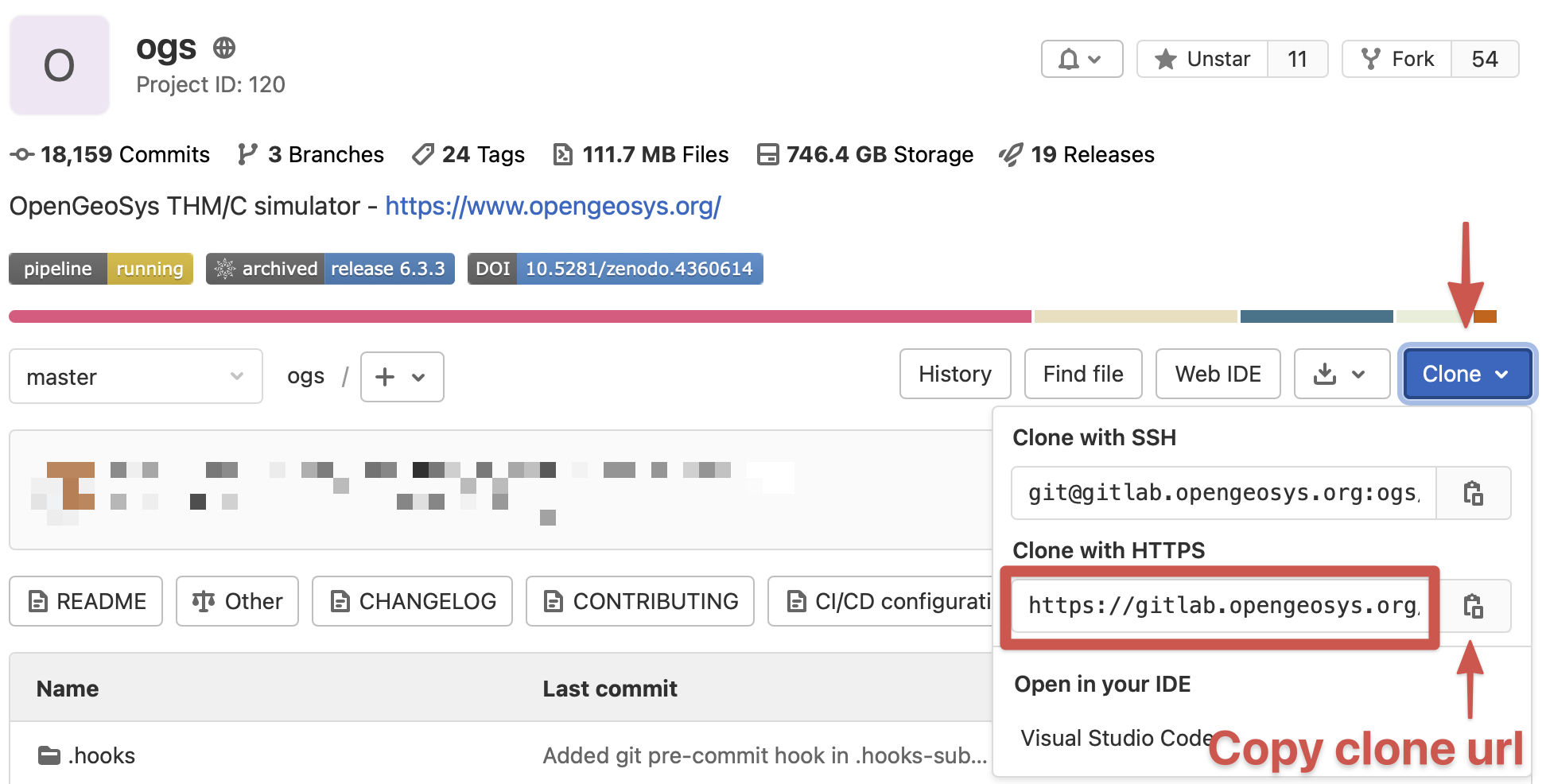Click the bell notification icon
The height and width of the screenshot is (784, 1546).
[1070, 59]
